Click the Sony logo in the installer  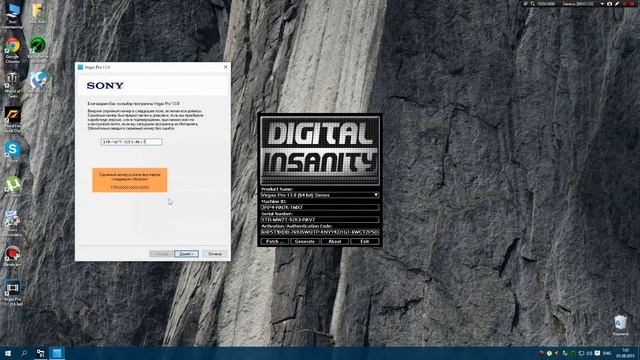pos(105,85)
